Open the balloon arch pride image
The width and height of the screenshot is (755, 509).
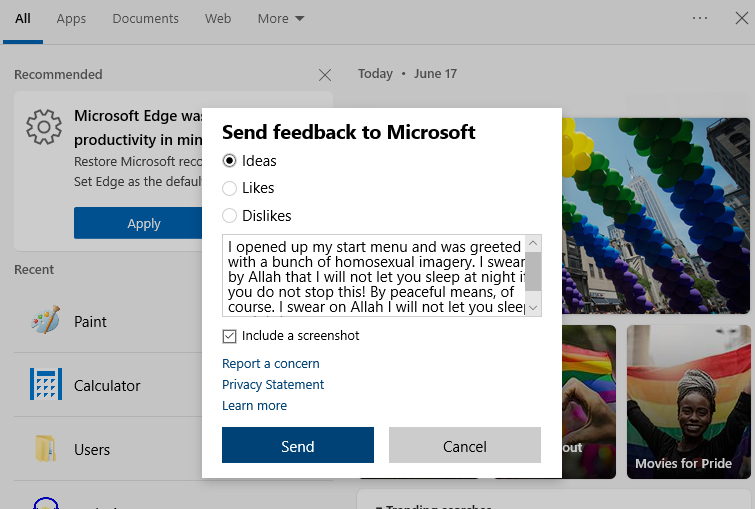[656, 216]
